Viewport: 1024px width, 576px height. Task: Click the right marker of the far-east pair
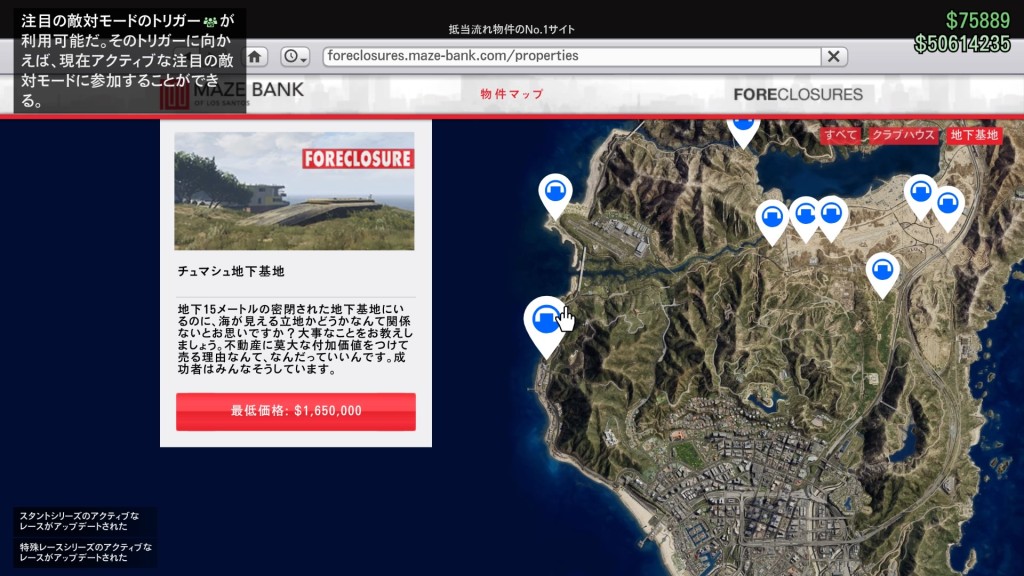[x=947, y=203]
